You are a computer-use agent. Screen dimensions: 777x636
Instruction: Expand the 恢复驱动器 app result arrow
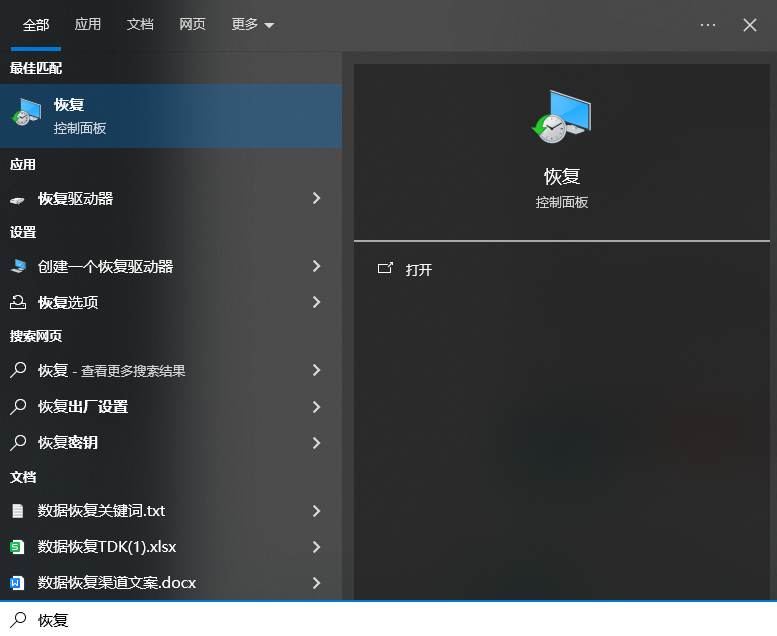point(316,199)
